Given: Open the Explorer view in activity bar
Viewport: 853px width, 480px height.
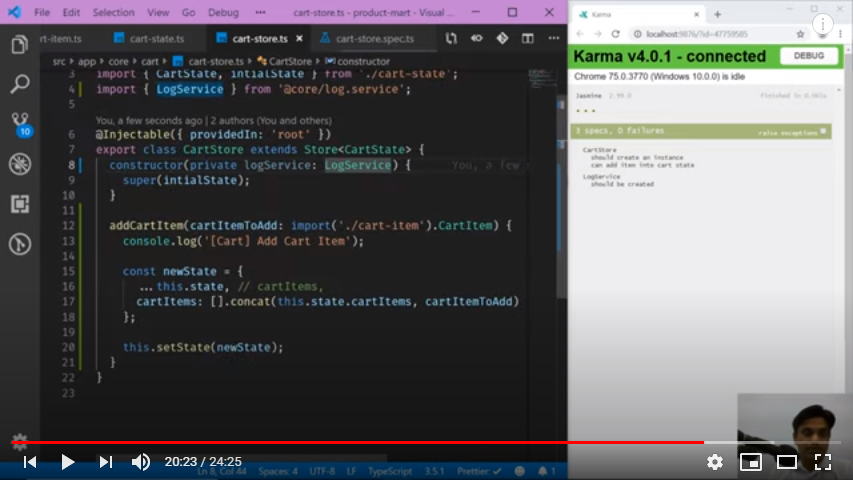Looking at the screenshot, I should [19, 45].
